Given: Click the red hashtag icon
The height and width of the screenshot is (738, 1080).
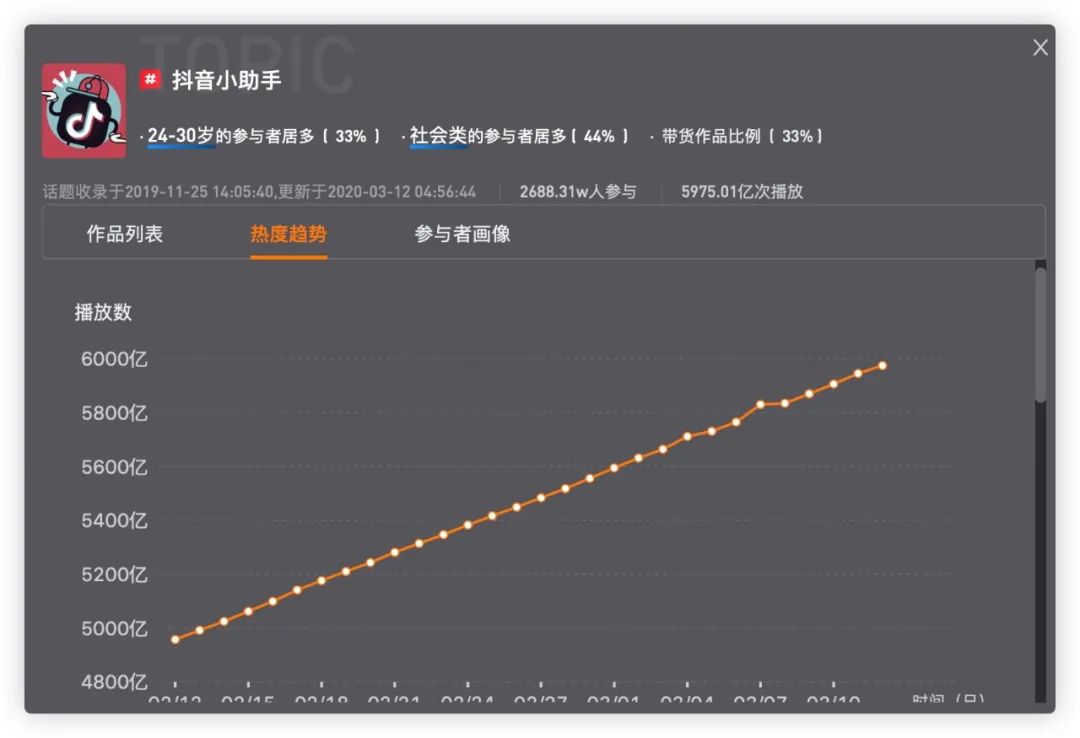Looking at the screenshot, I should tap(149, 80).
